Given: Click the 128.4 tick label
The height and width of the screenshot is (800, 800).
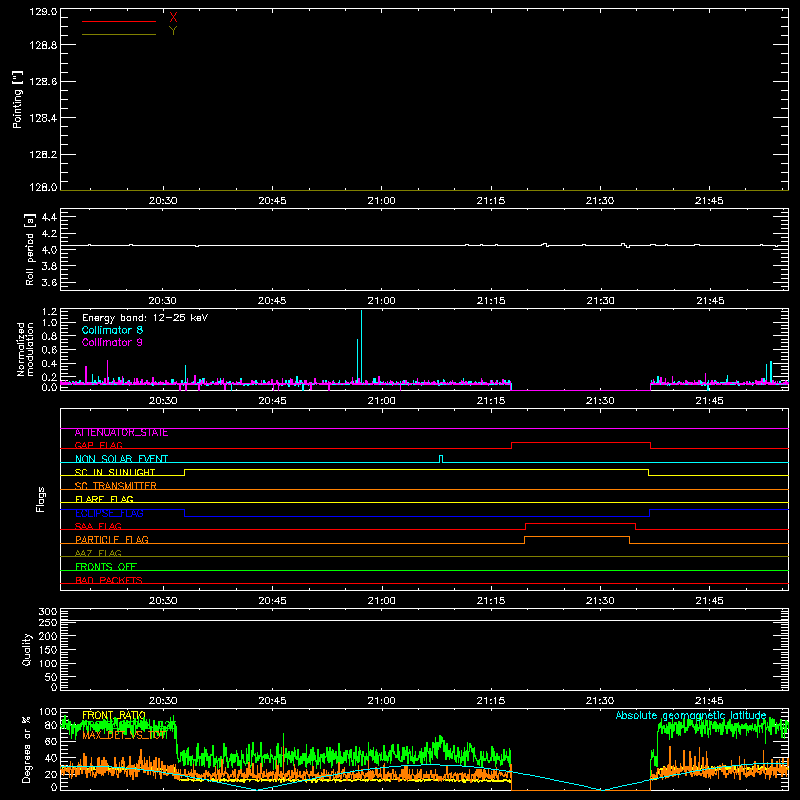Looking at the screenshot, I should tap(43, 118).
